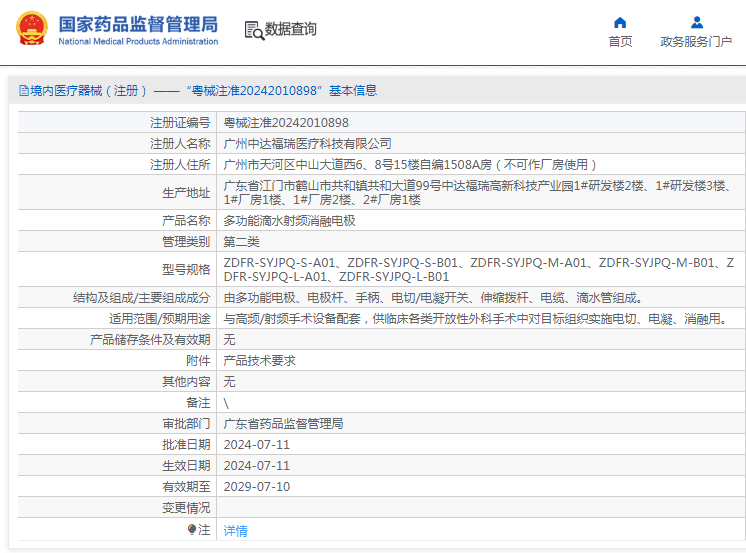This screenshot has height=553, width=746.
Task: Click National Medical Products Administration text
Action: click(x=138, y=41)
